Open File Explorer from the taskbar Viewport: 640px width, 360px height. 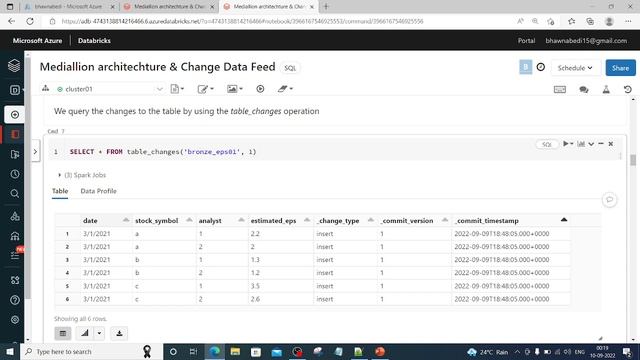pyautogui.click(x=235, y=351)
